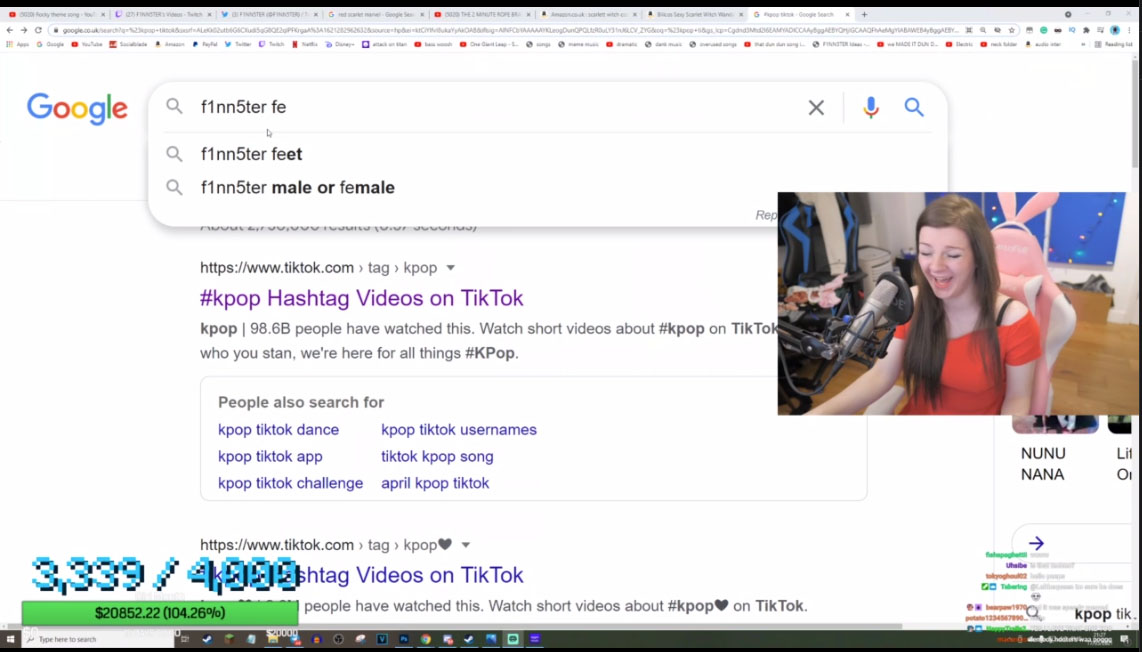Screen dimensions: 1142x652
Task: Click the green $20852.22 donation progress bar
Action: pos(160,613)
